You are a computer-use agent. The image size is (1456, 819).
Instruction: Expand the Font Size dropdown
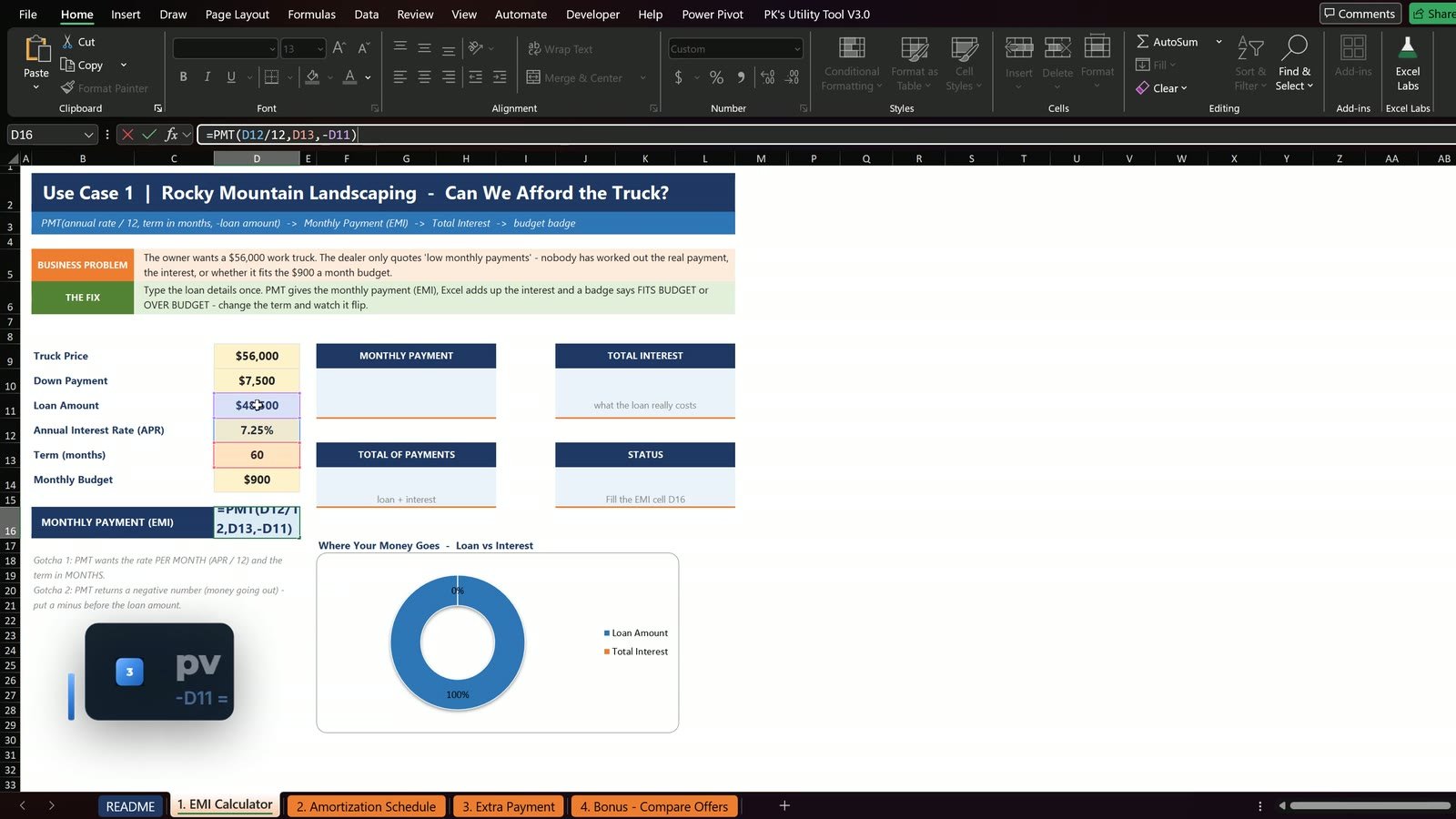click(x=319, y=49)
